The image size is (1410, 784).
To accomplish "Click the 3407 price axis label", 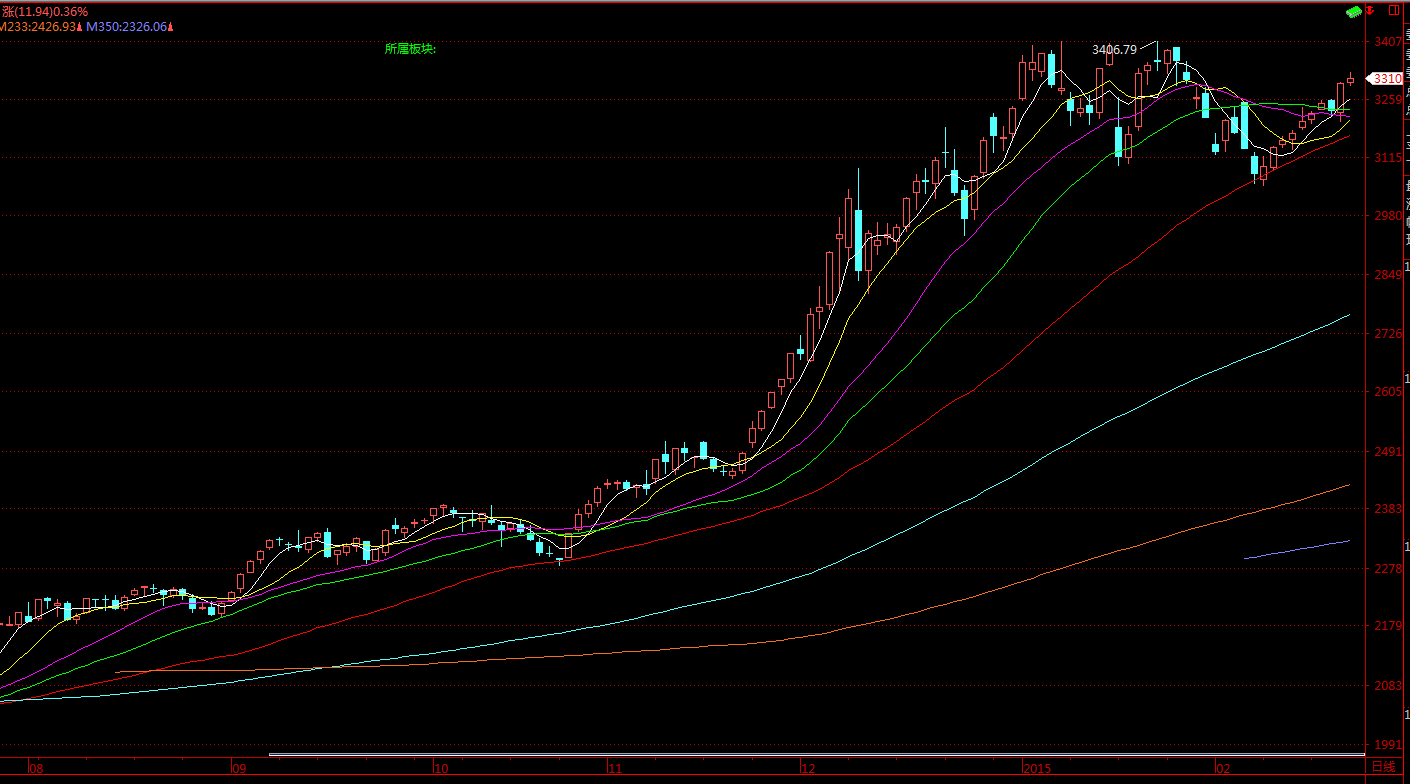I will (x=1387, y=42).
